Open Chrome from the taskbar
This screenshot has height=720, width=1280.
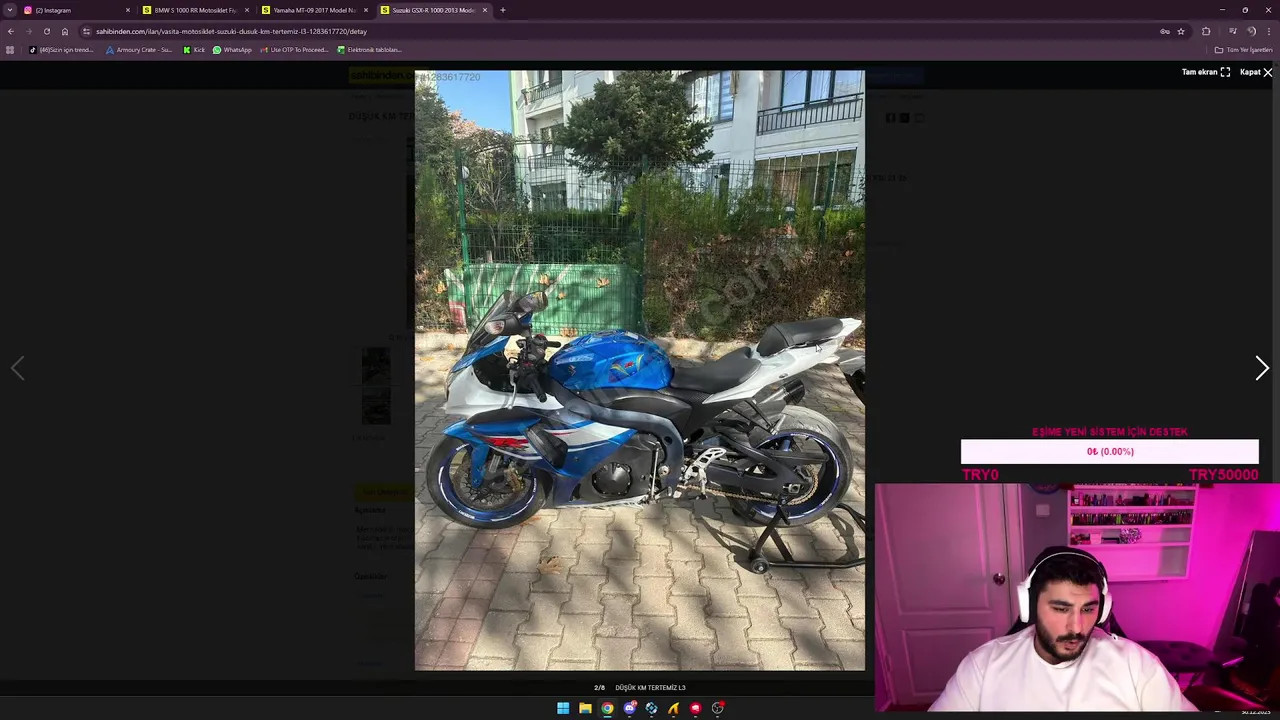607,708
